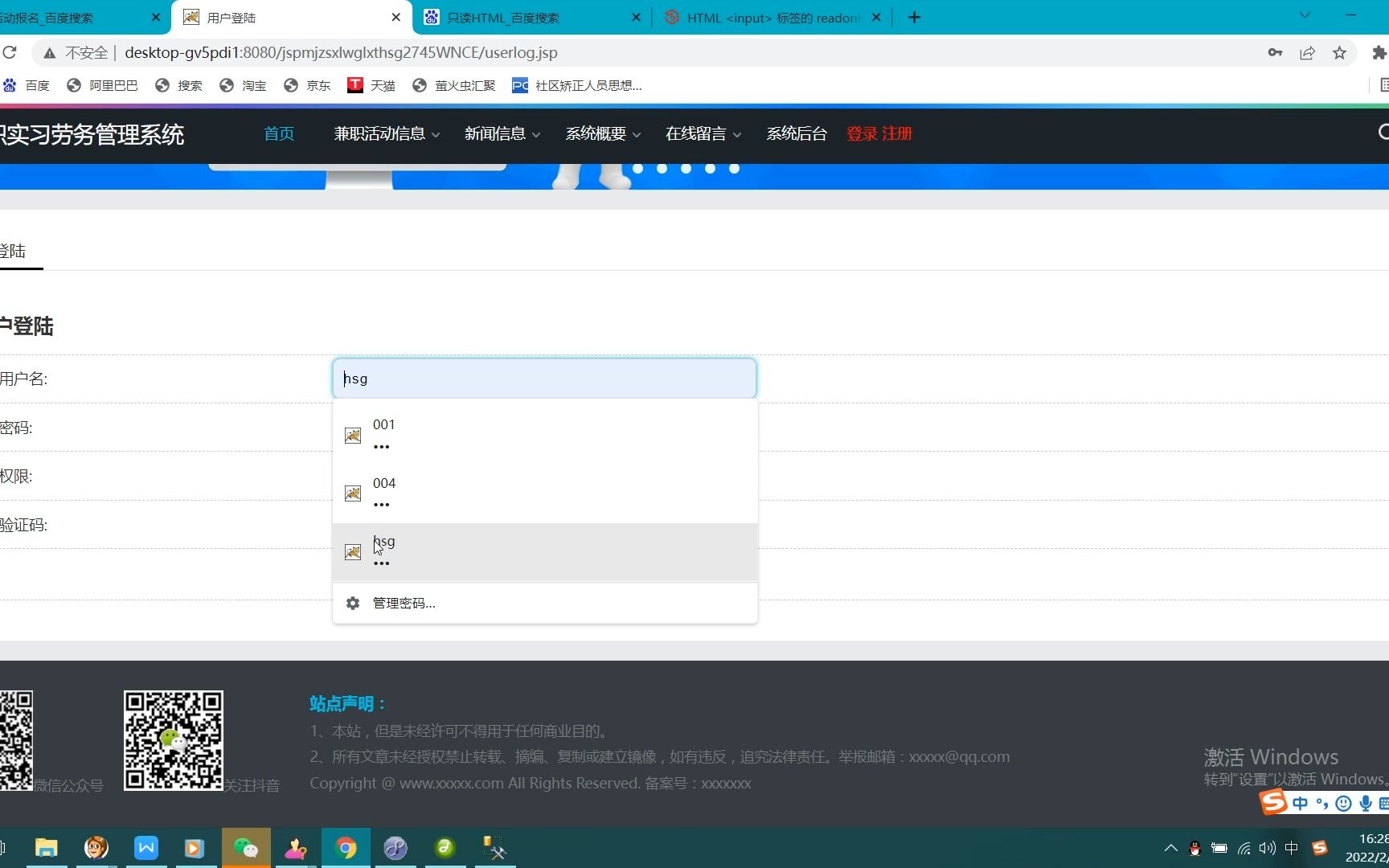Show hidden system tray icons

point(1171,848)
